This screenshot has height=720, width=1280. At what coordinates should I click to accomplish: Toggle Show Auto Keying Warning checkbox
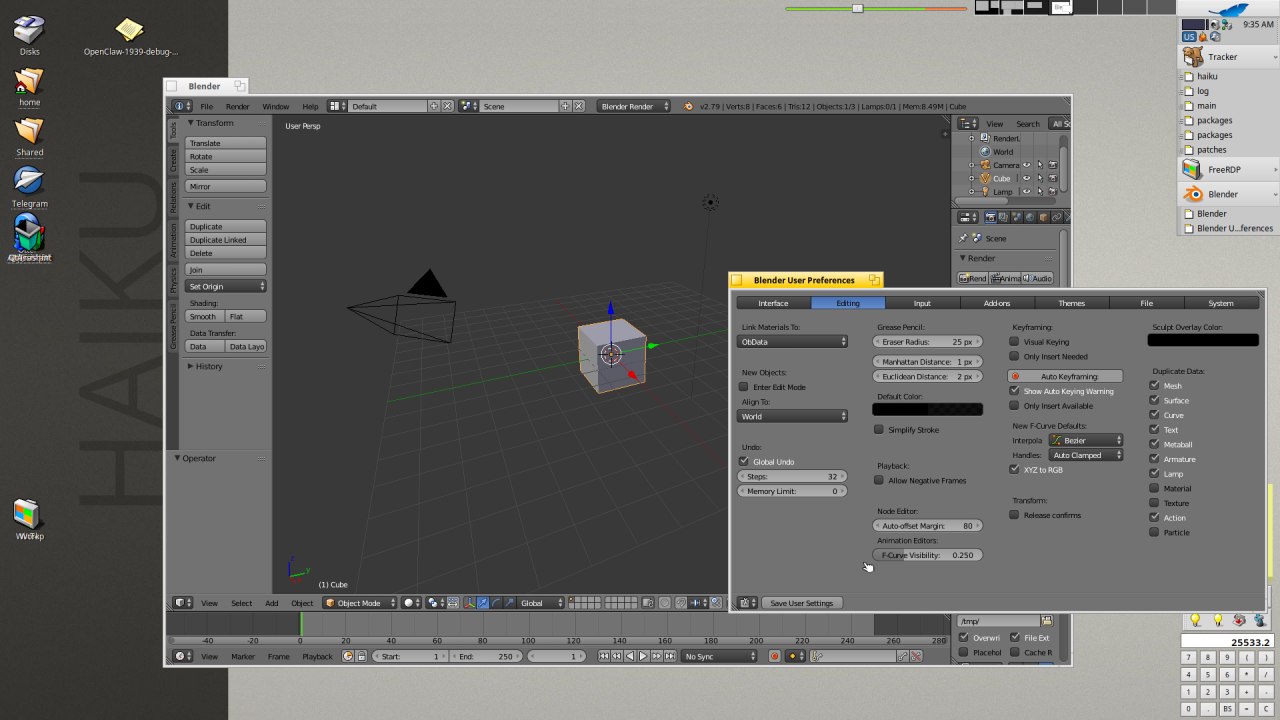(x=1014, y=391)
